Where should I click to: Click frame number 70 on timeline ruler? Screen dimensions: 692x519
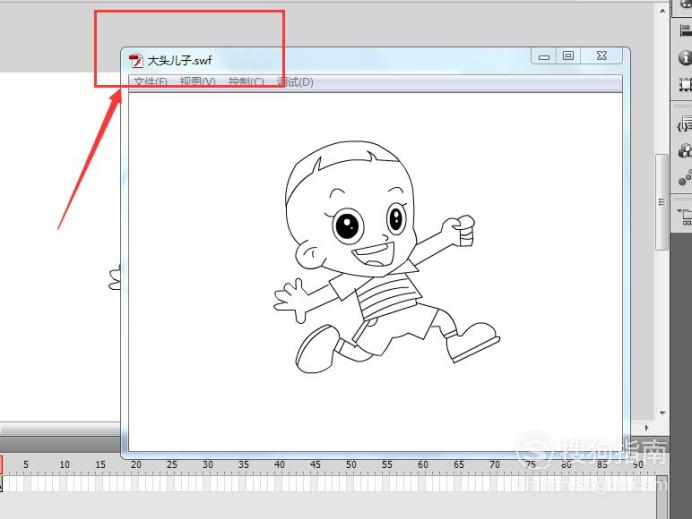coord(495,464)
